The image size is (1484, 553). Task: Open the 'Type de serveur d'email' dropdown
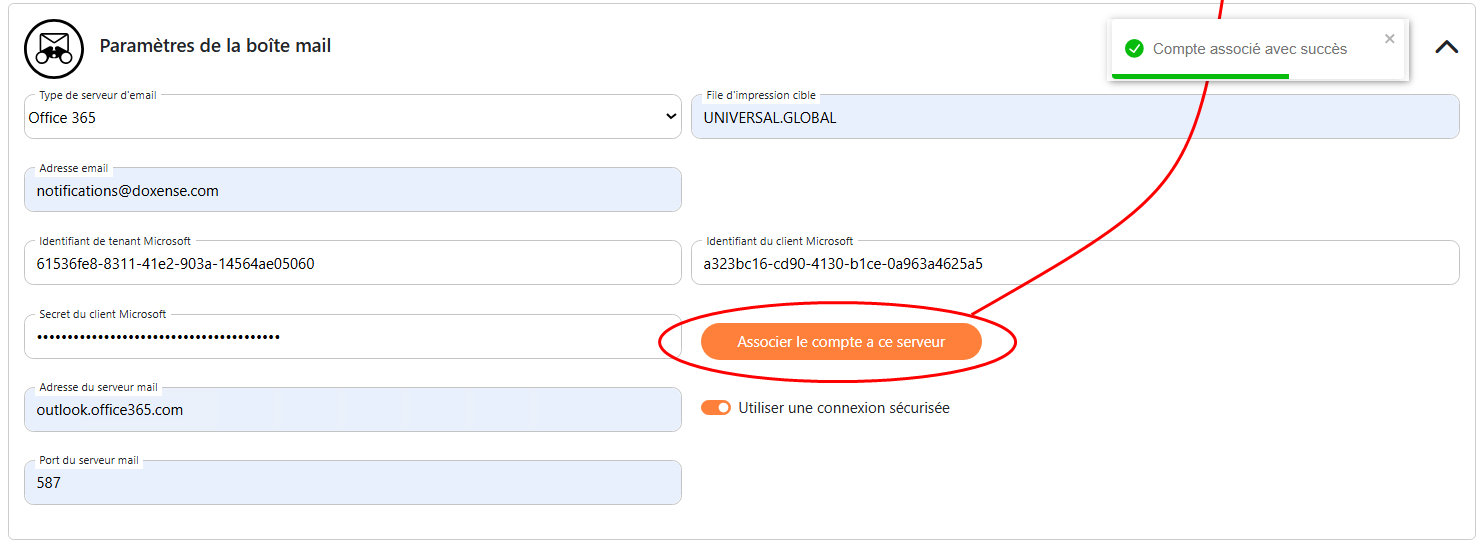(352, 118)
